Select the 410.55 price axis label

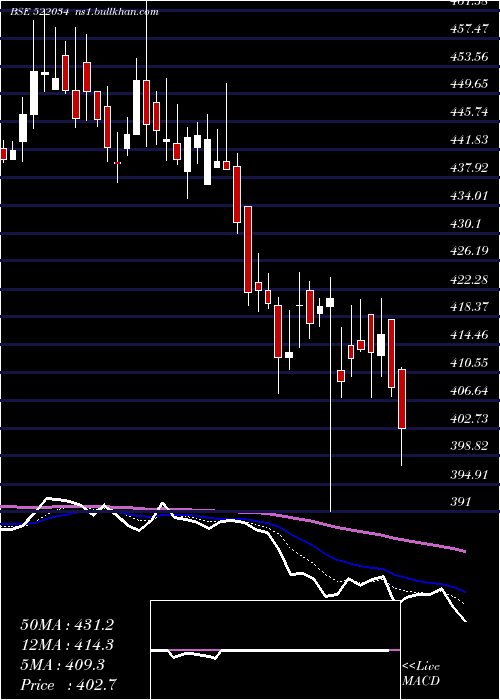469,363
